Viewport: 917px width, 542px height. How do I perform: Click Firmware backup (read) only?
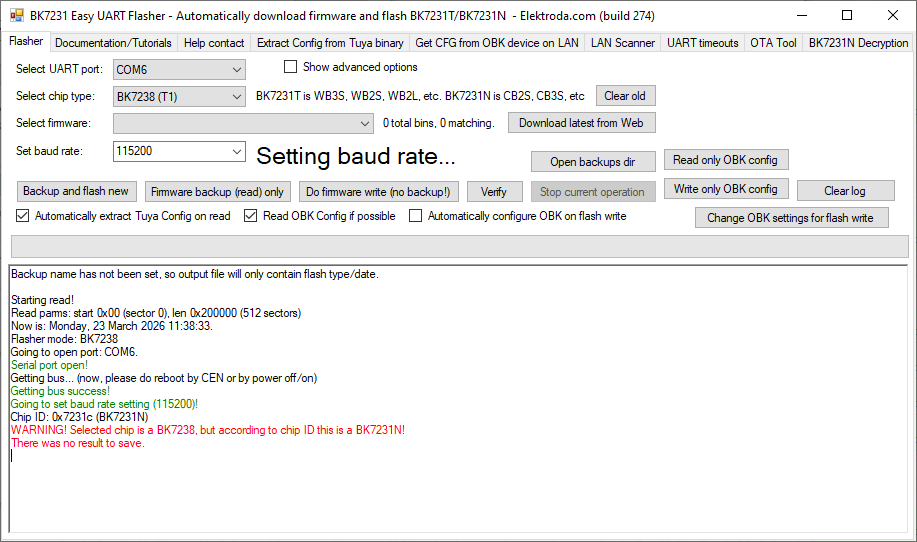click(x=217, y=192)
